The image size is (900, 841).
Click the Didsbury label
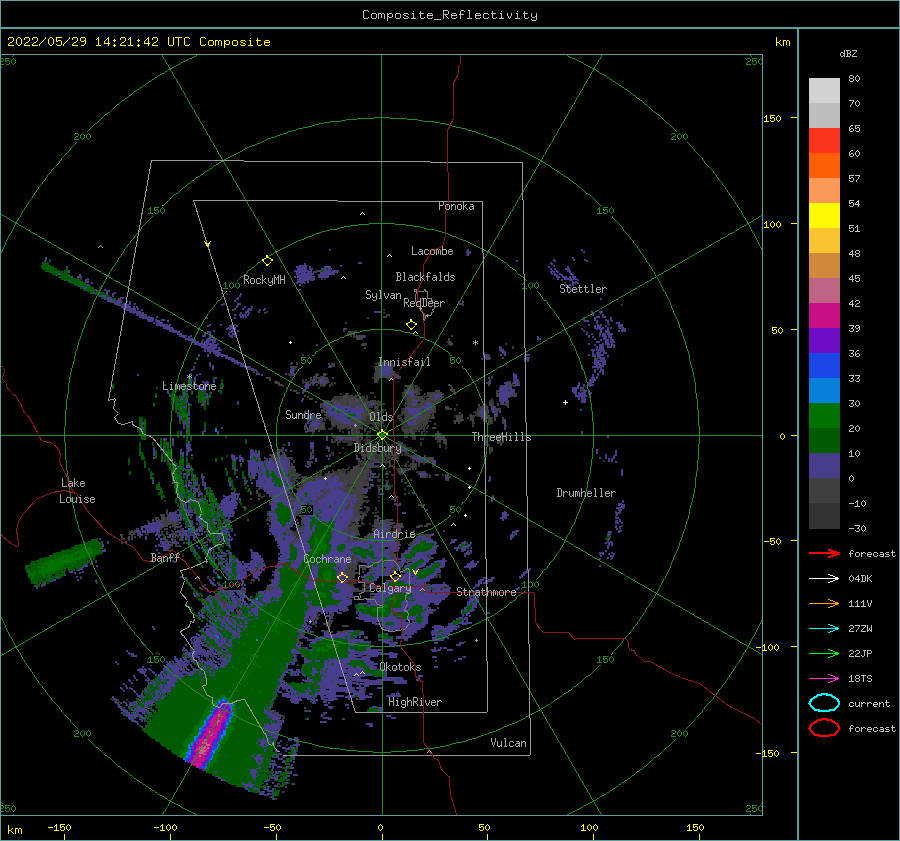tap(378, 448)
